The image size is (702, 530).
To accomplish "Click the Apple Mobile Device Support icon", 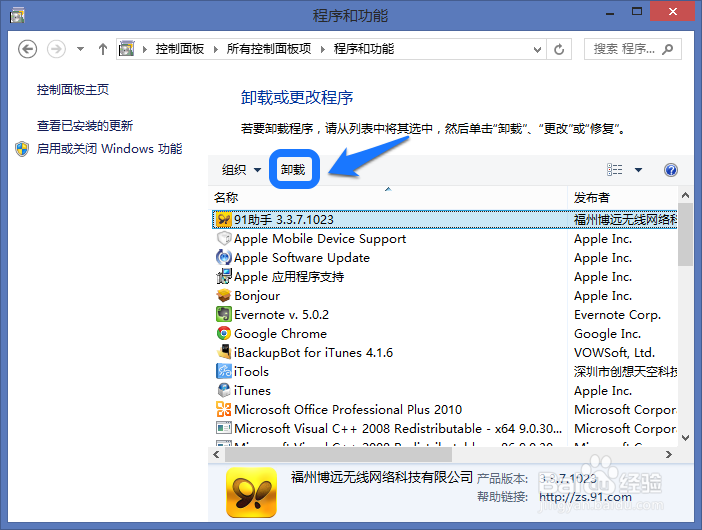I will pyautogui.click(x=223, y=239).
